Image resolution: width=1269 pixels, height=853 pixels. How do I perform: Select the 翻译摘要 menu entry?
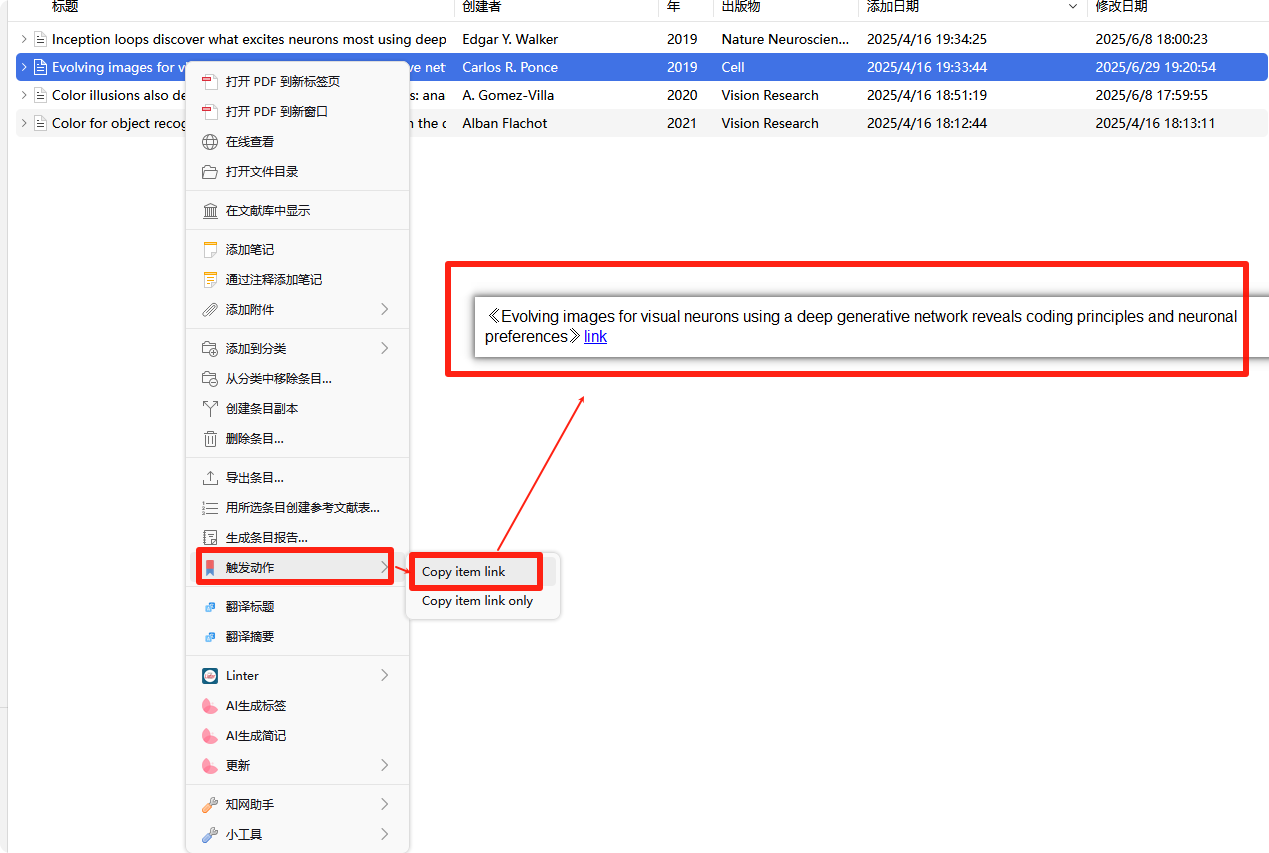click(x=297, y=637)
